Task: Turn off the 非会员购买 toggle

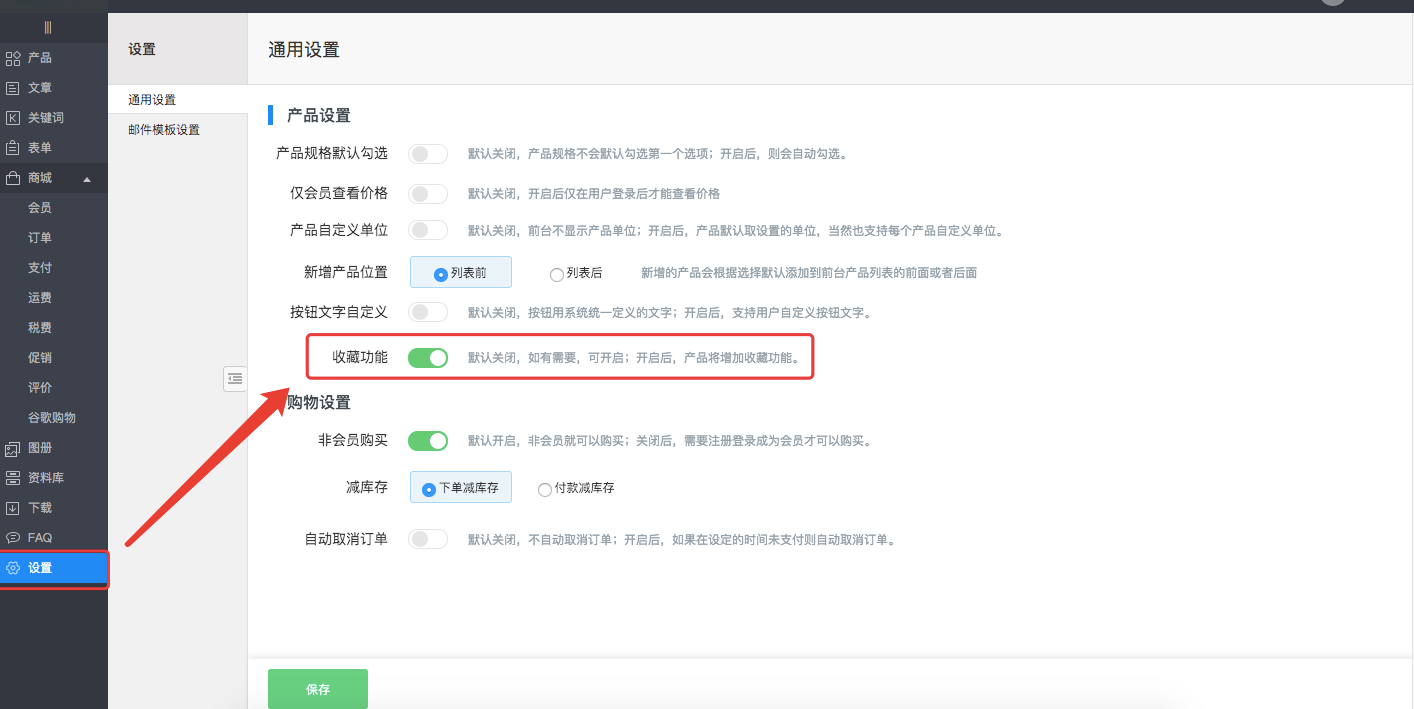Action: pos(428,440)
